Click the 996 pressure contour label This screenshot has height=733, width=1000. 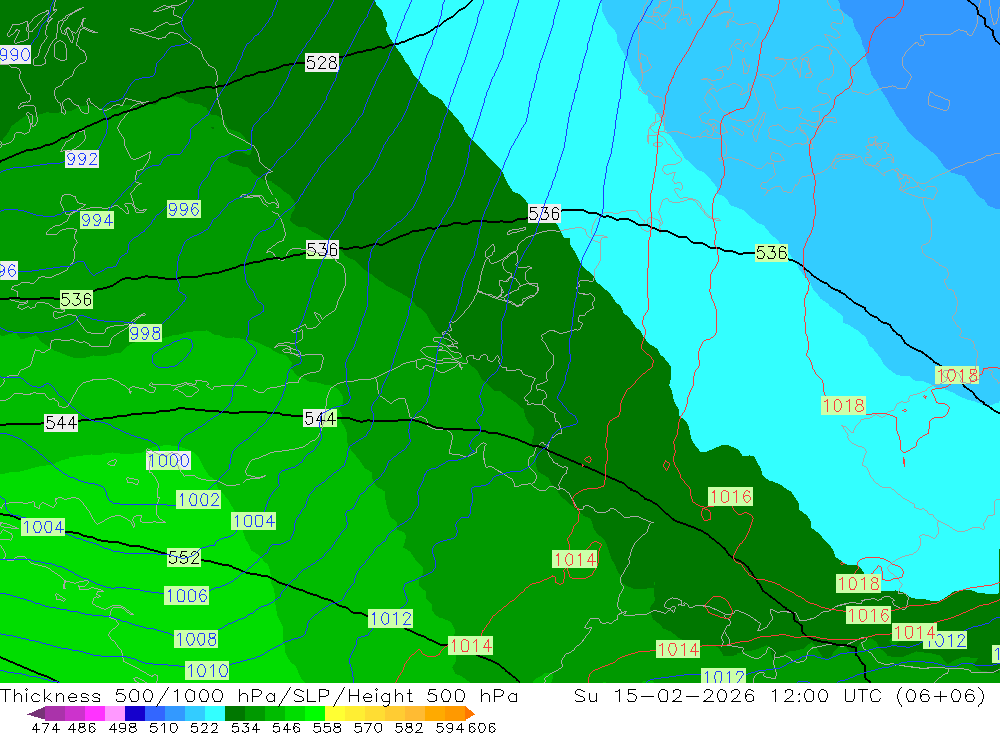[183, 209]
